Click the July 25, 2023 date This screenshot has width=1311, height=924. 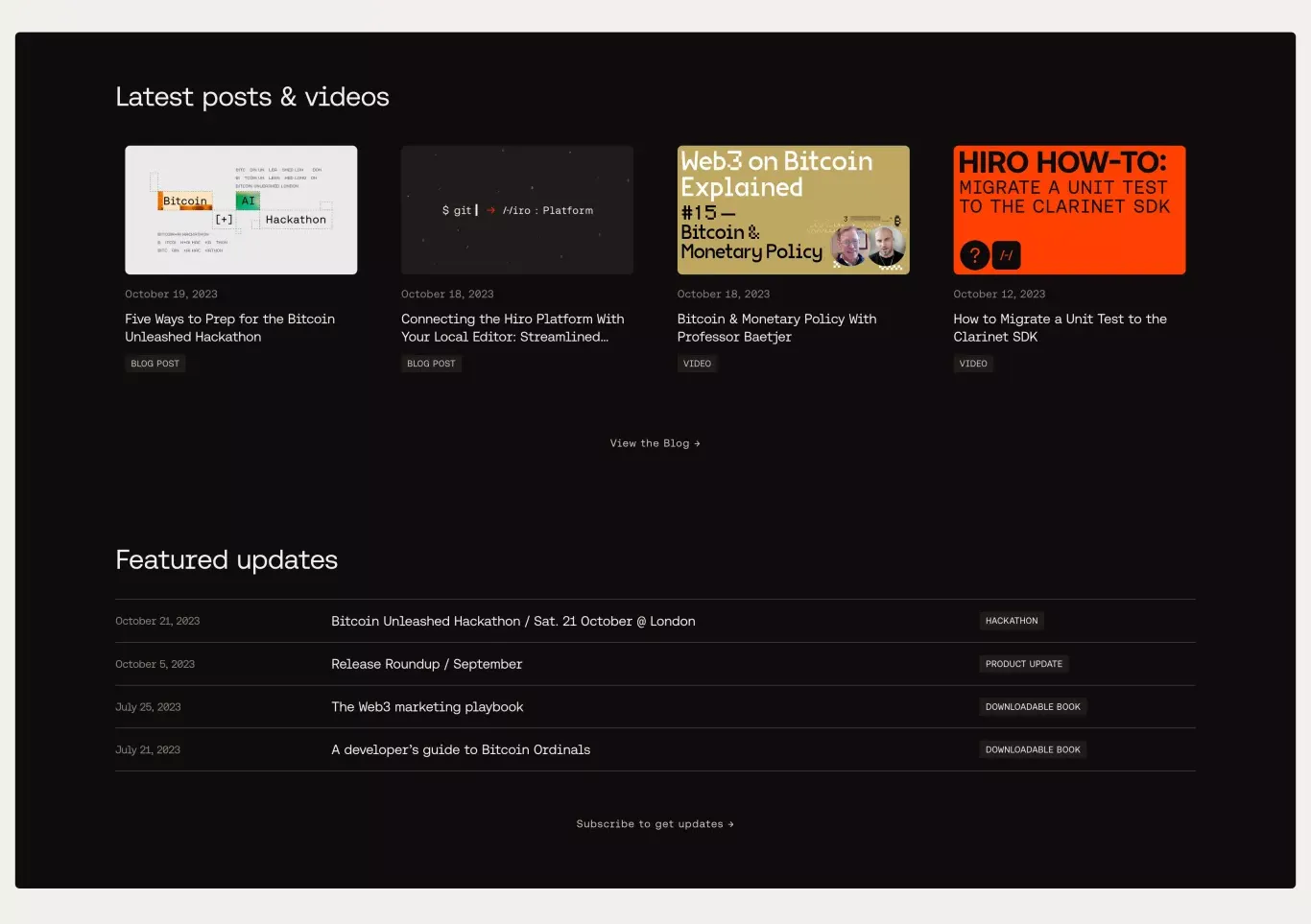pos(148,707)
